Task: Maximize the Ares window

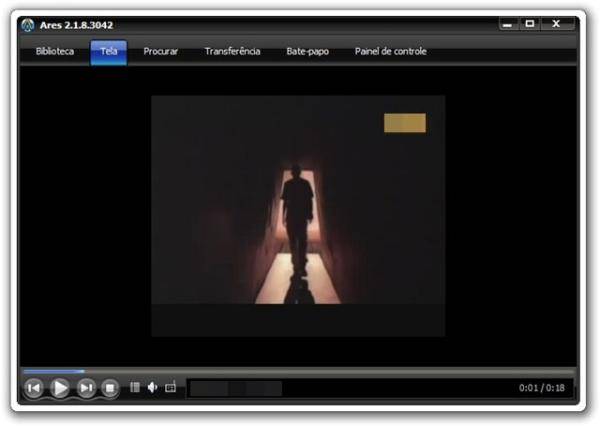Action: (530, 24)
